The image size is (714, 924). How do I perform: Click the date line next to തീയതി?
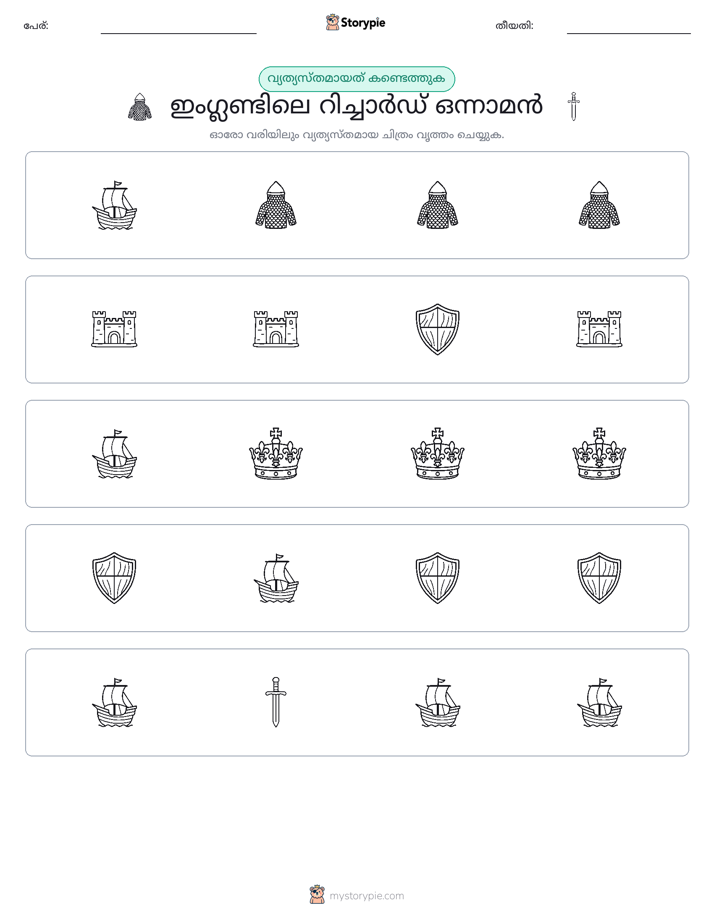629,29
